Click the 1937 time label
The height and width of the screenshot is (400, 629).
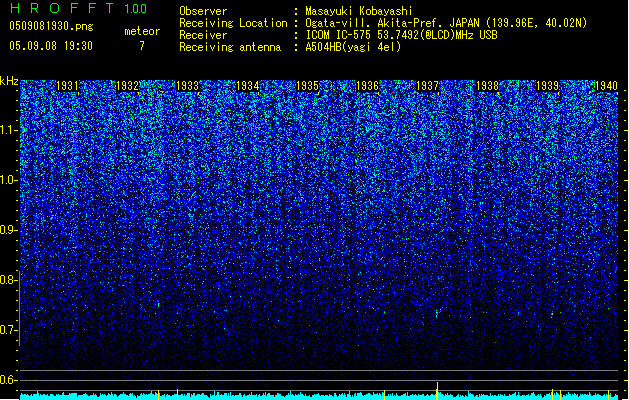pyautogui.click(x=428, y=86)
